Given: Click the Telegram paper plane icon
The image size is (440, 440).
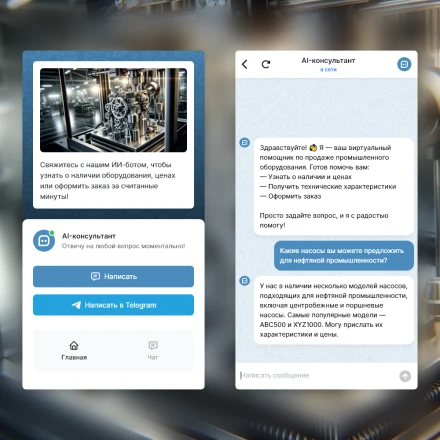Looking at the screenshot, I should (76, 305).
